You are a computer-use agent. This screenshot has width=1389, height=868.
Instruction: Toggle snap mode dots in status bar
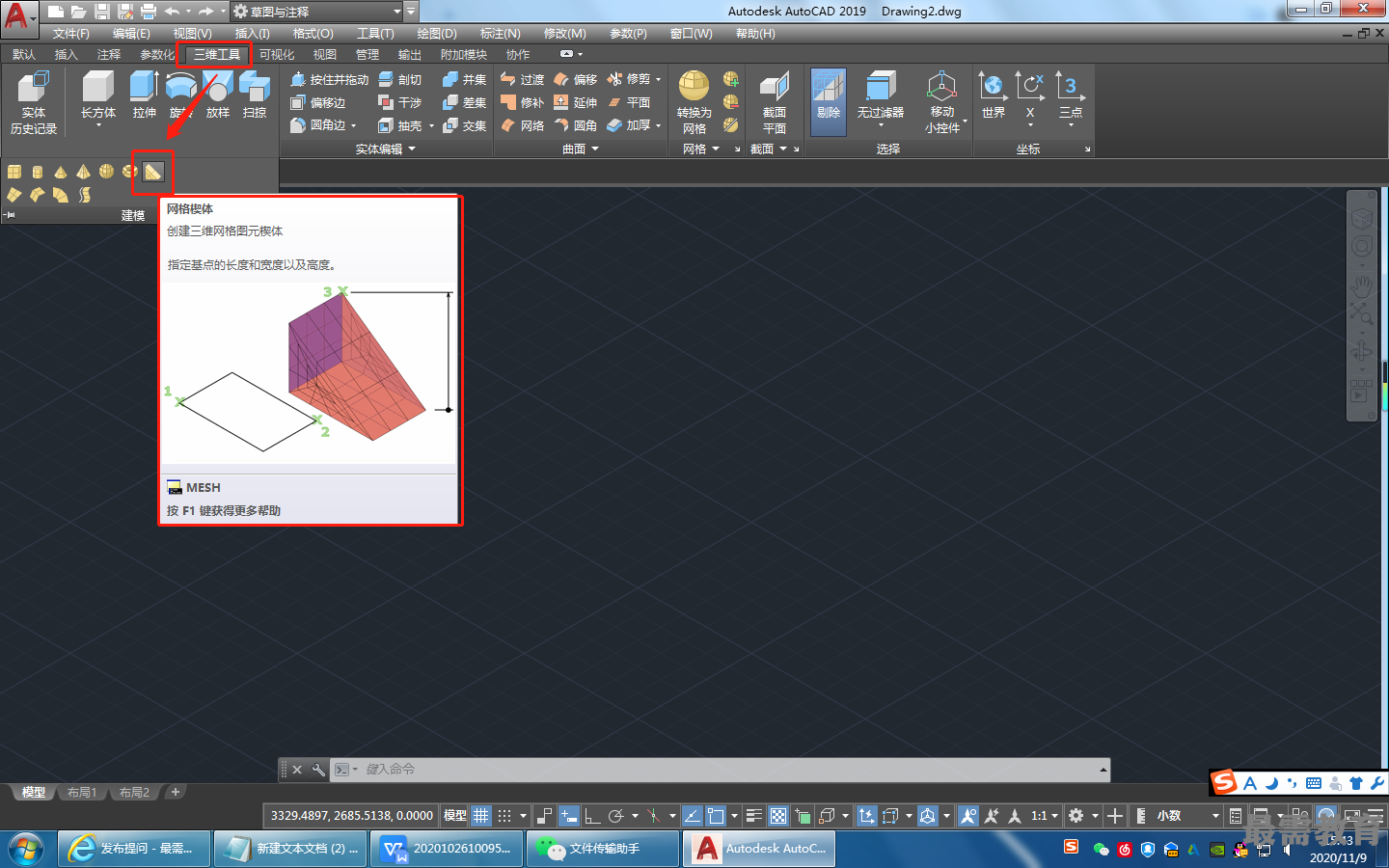pos(504,816)
